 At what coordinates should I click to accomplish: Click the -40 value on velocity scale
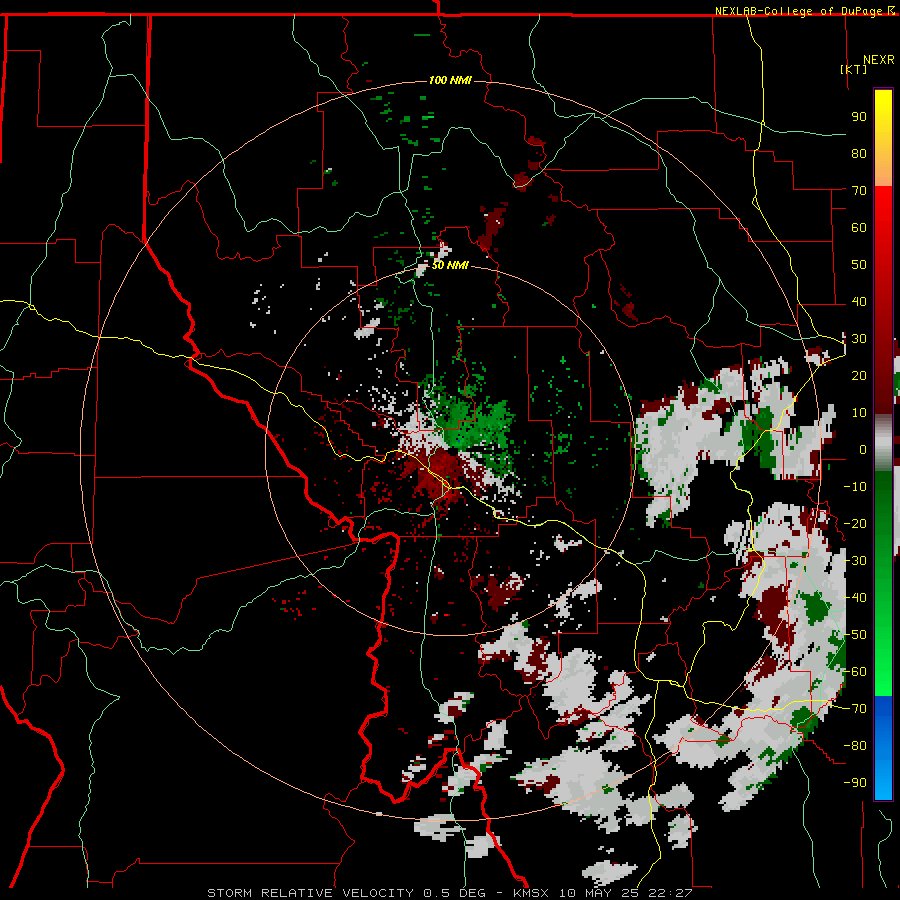[855, 598]
